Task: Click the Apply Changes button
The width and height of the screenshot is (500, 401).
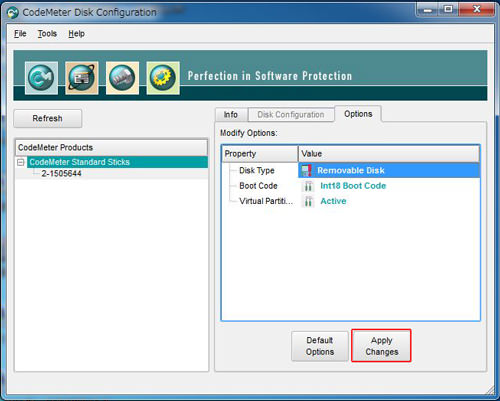Action: [381, 346]
